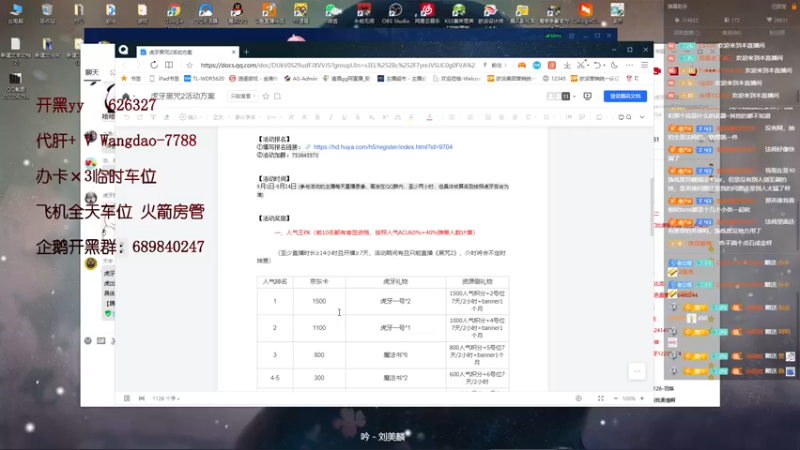Viewport: 800px width, 450px height.
Task: Open the browser hamburger menu
Action: [644, 65]
